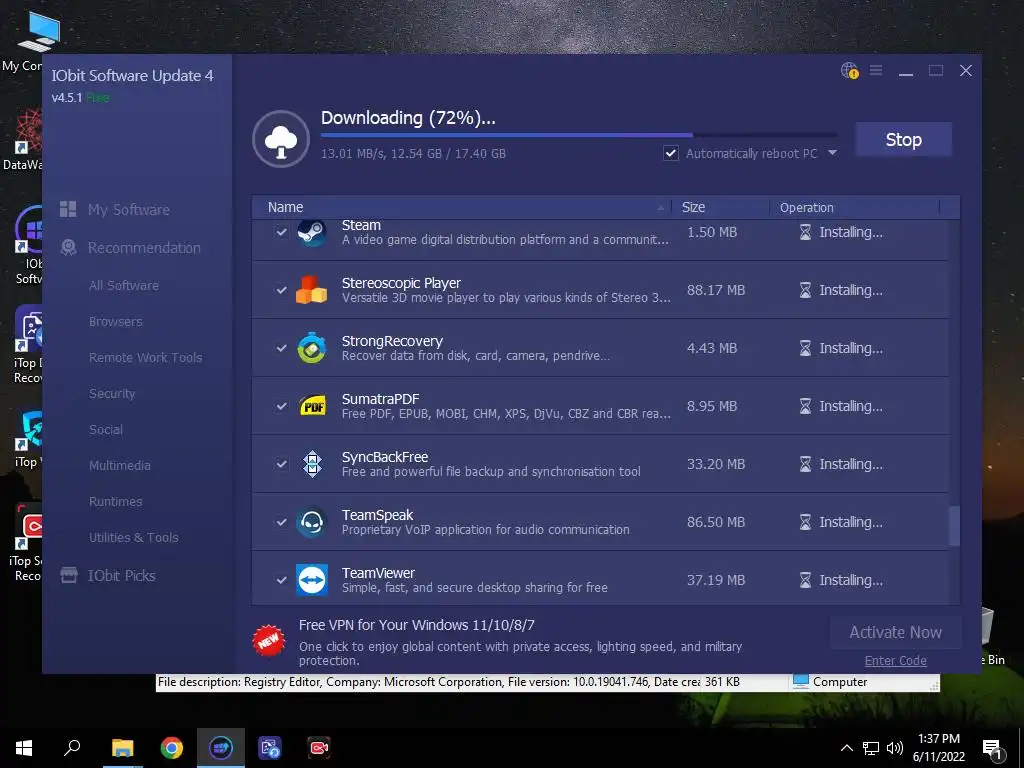Click the Stereoscopic Player cube icon
Image resolution: width=1024 pixels, height=768 pixels.
(312, 290)
